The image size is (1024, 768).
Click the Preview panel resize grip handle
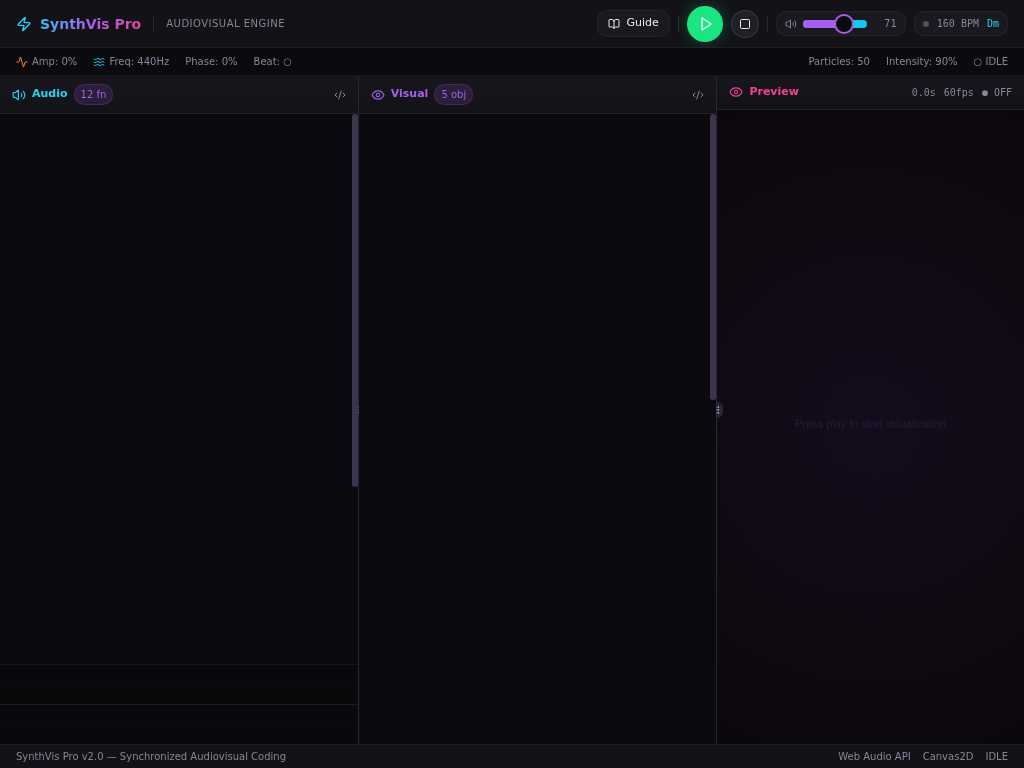click(718, 409)
